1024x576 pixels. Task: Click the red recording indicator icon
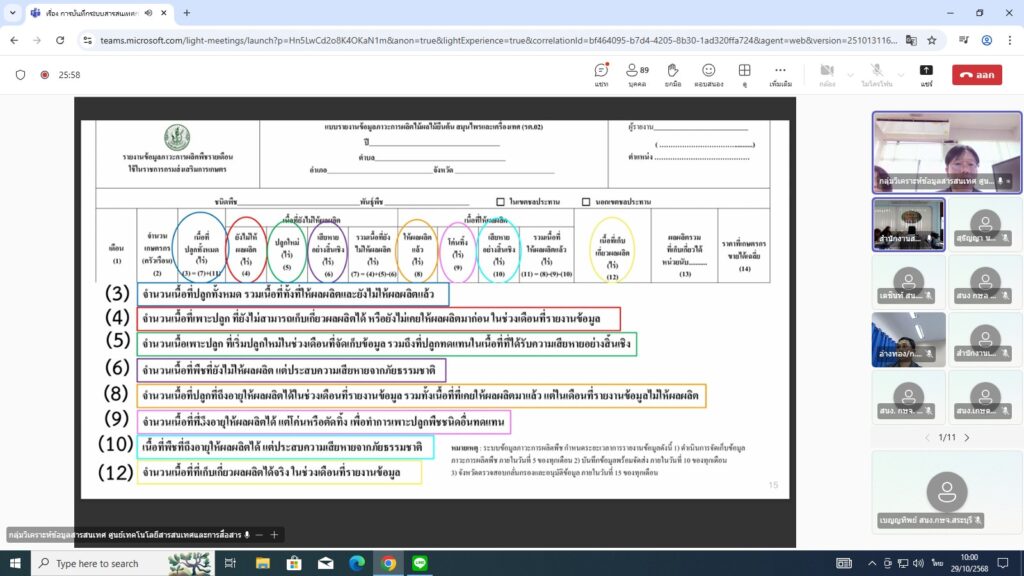44,75
